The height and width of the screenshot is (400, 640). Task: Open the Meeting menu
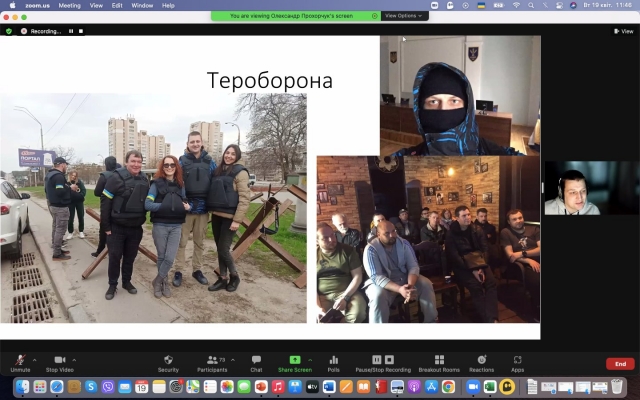pyautogui.click(x=69, y=5)
